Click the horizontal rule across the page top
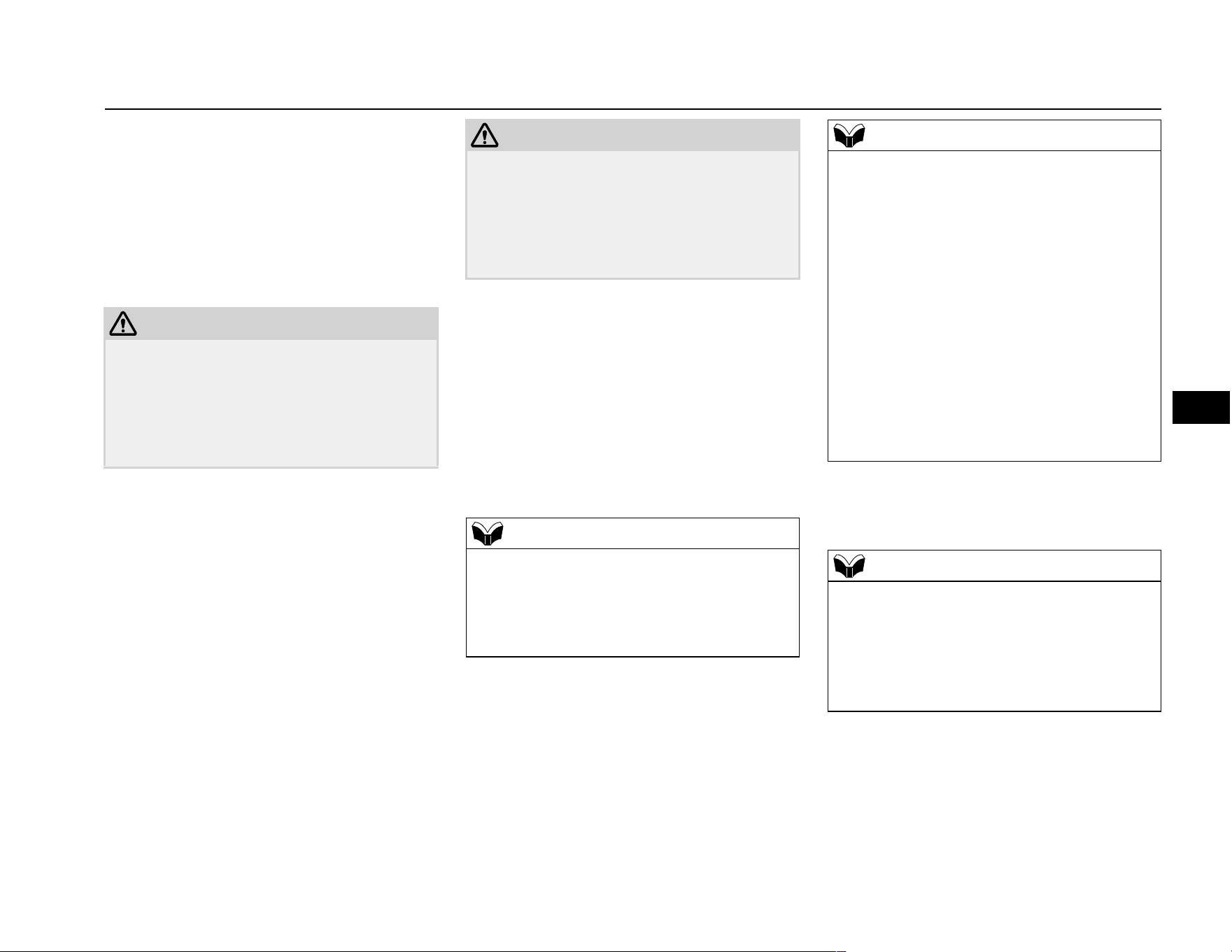 632,109
